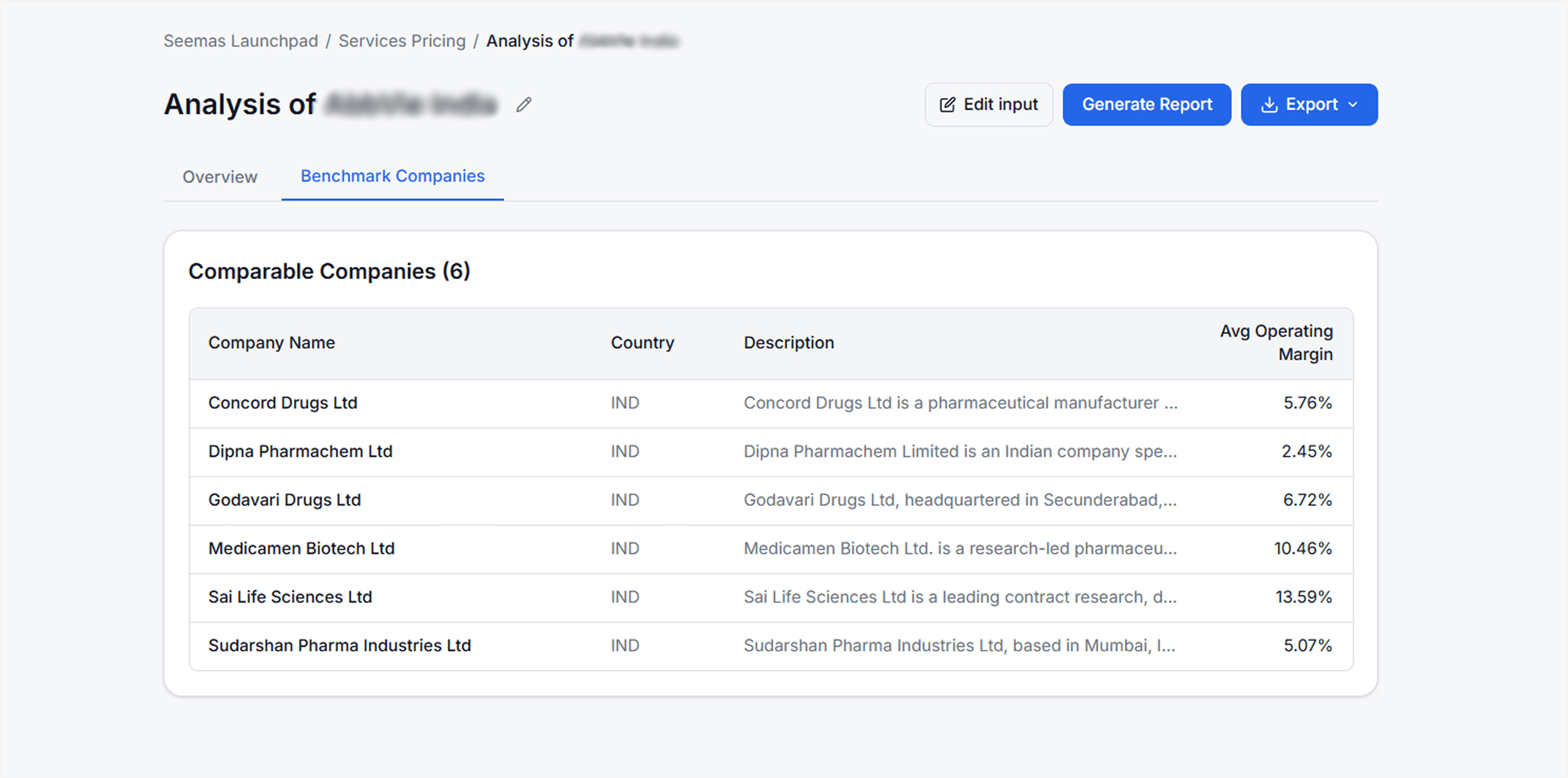
Task: Click the Country column header
Action: click(642, 342)
